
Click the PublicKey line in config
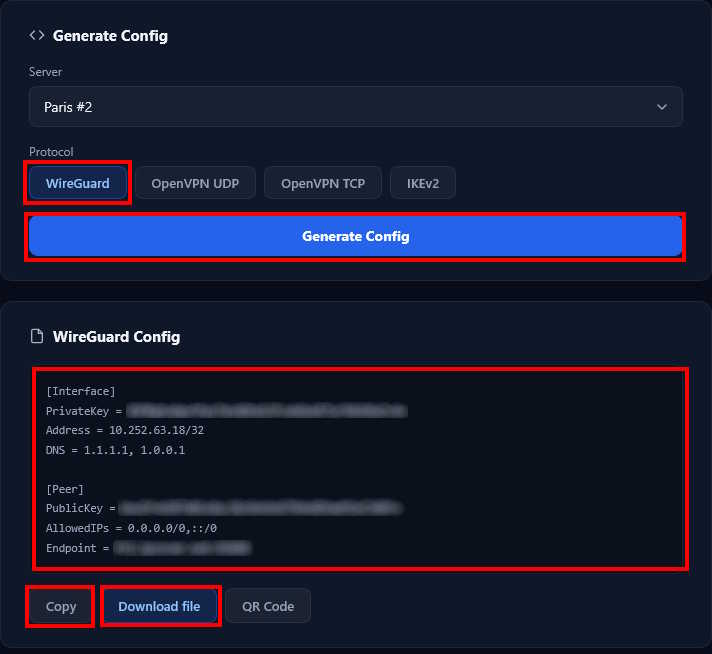click(224, 508)
